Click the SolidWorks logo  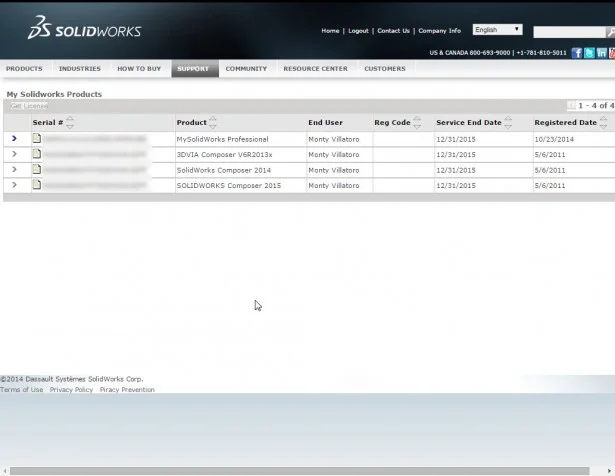(84, 29)
